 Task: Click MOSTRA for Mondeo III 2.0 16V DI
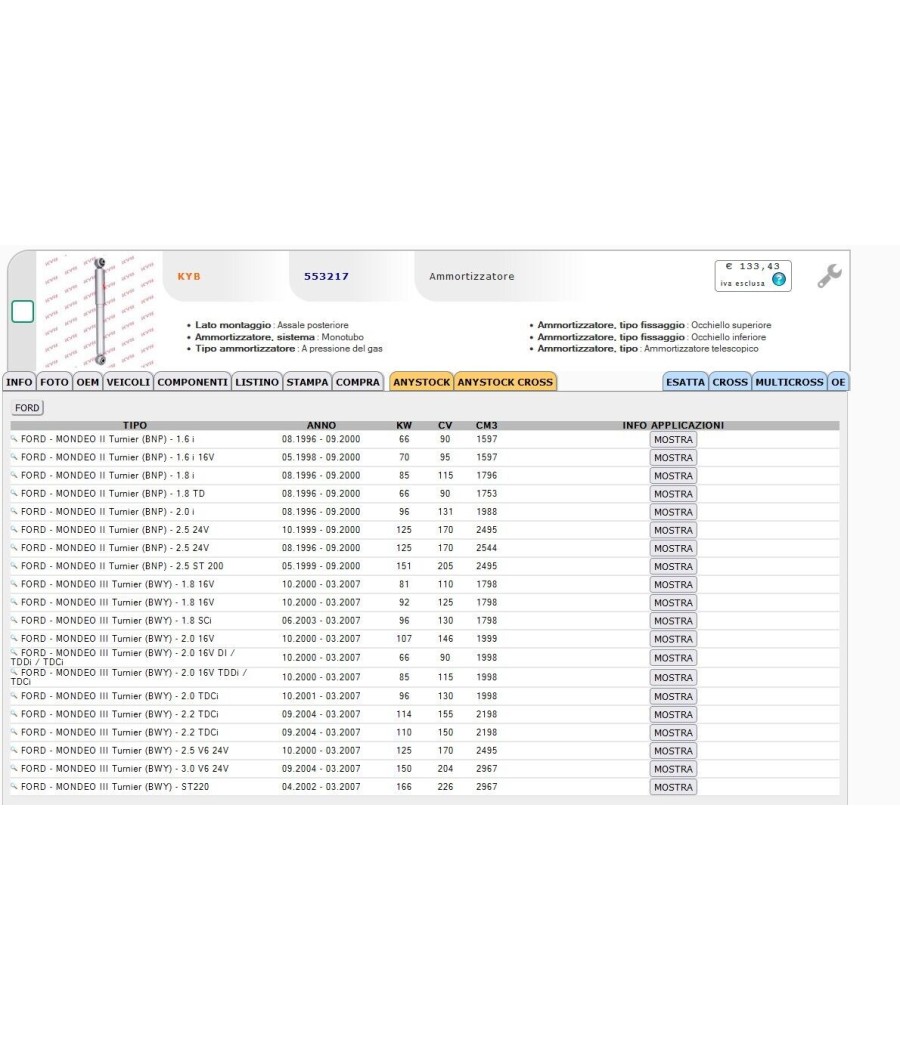click(x=673, y=658)
